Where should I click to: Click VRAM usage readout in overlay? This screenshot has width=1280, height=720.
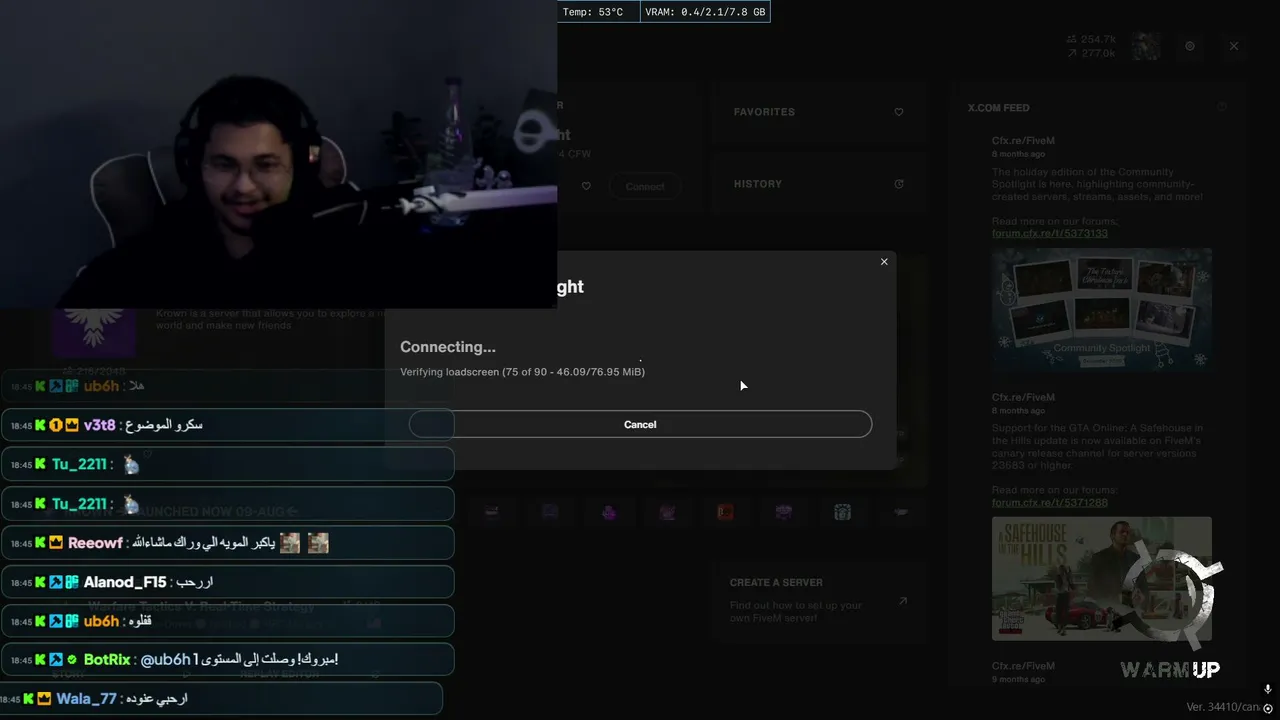[x=705, y=12]
